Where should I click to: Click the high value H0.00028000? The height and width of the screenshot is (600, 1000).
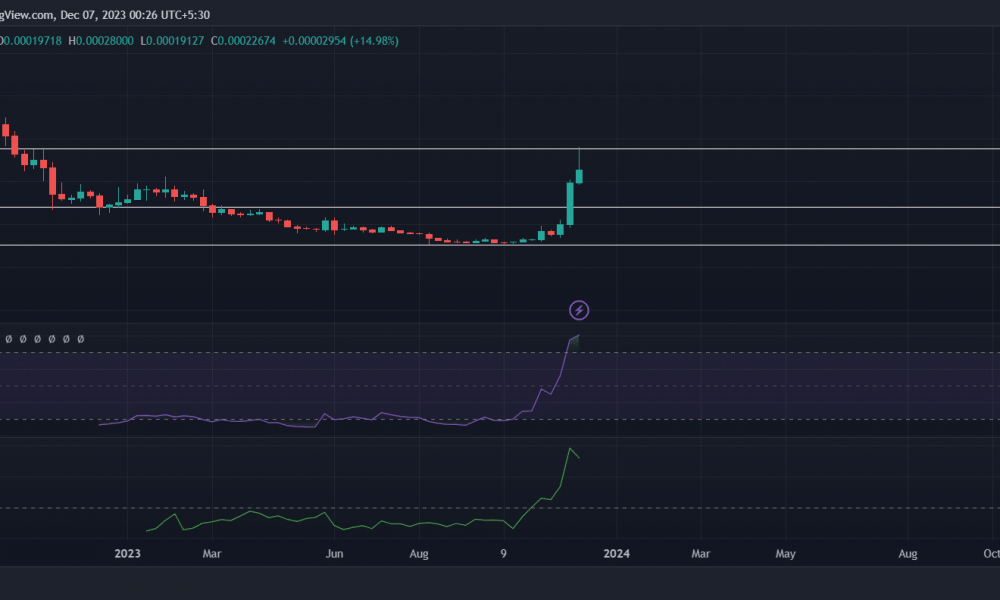click(x=101, y=41)
